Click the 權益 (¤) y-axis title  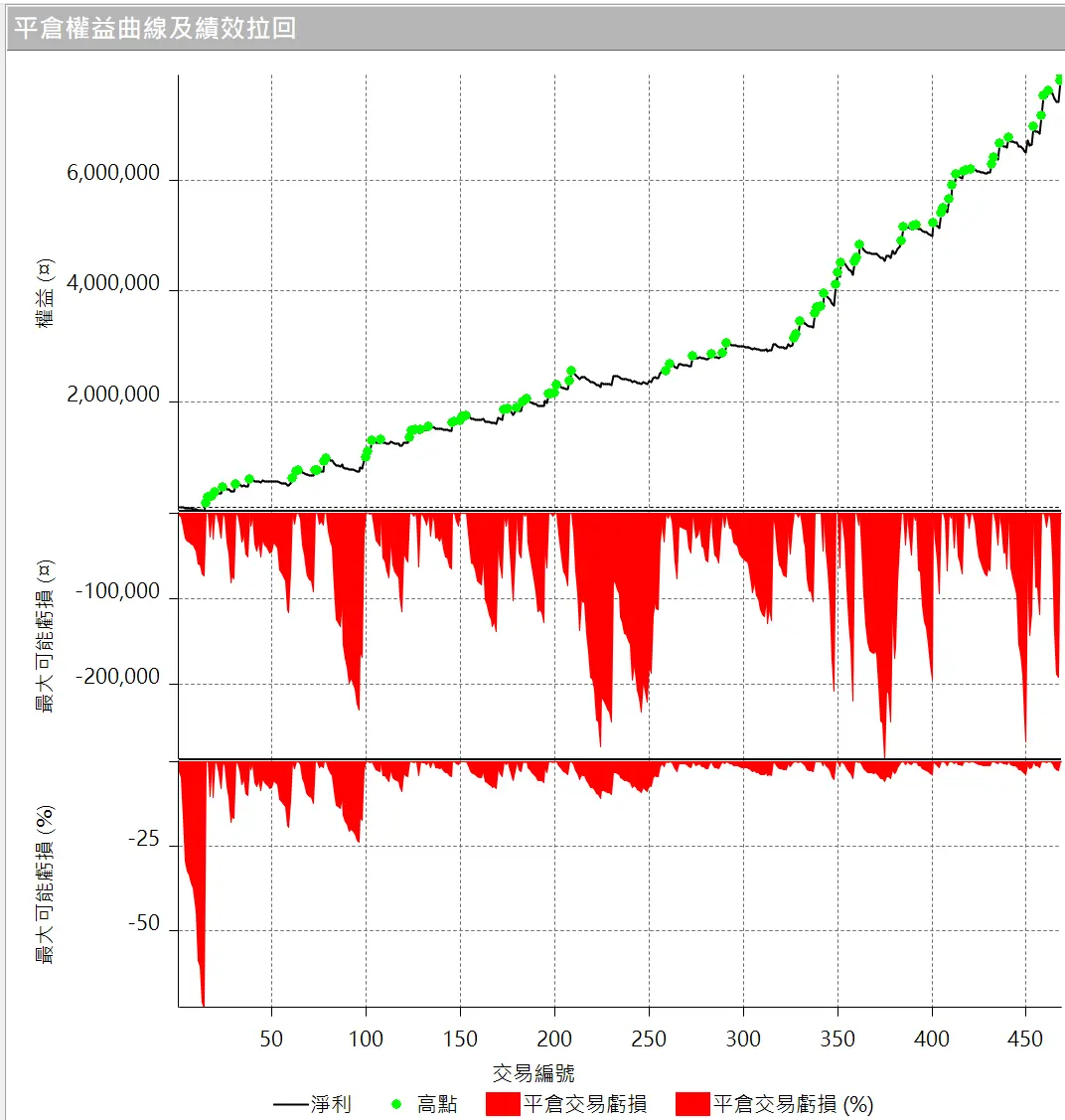(45, 293)
